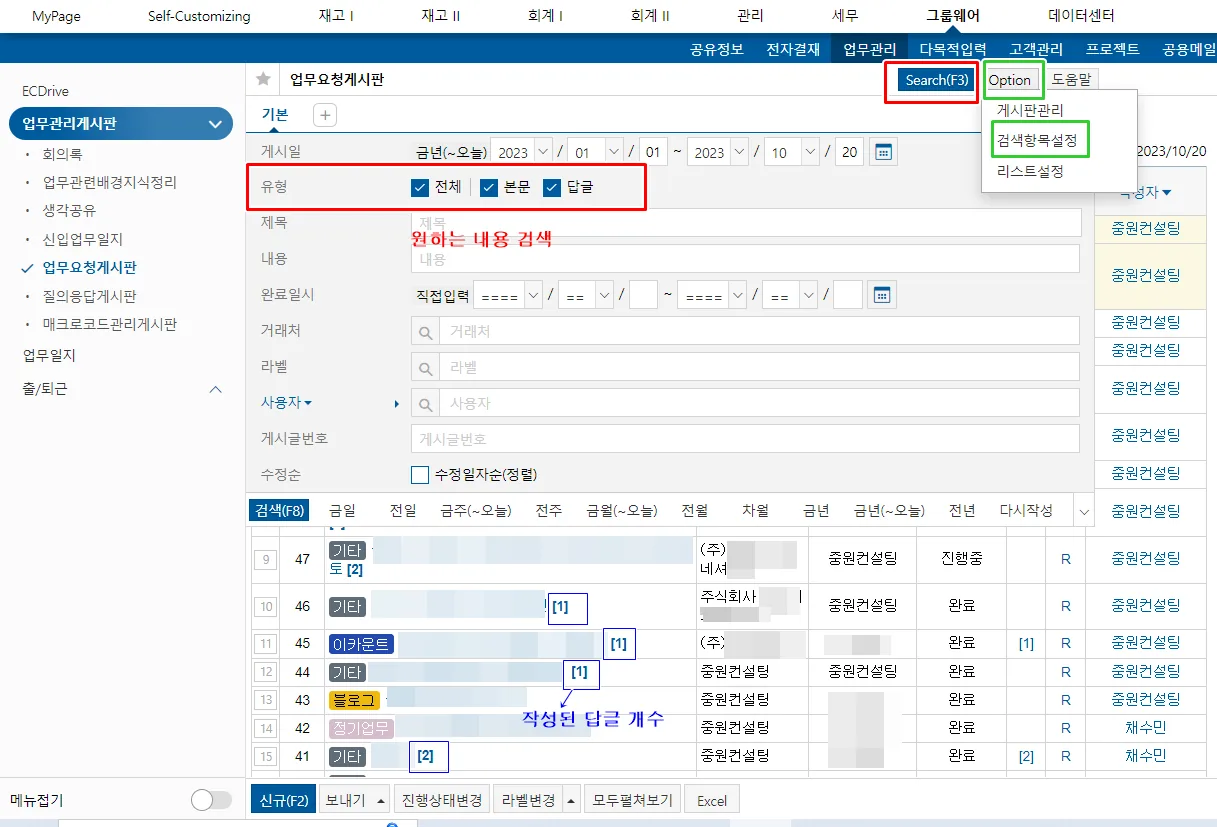This screenshot has height=827, width=1217.
Task: Expand more date shortcuts chevron
Action: pos(1084,511)
